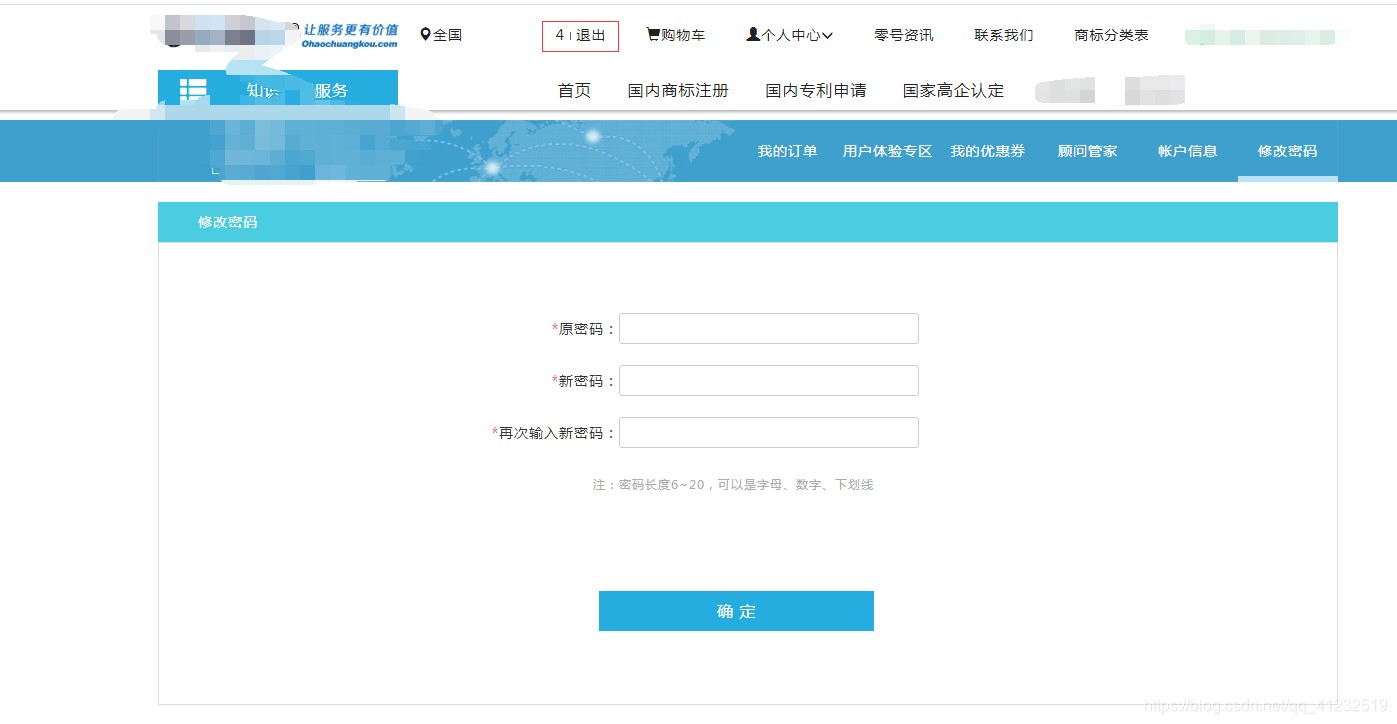Focus the 再次输入新密码 input field

769,433
